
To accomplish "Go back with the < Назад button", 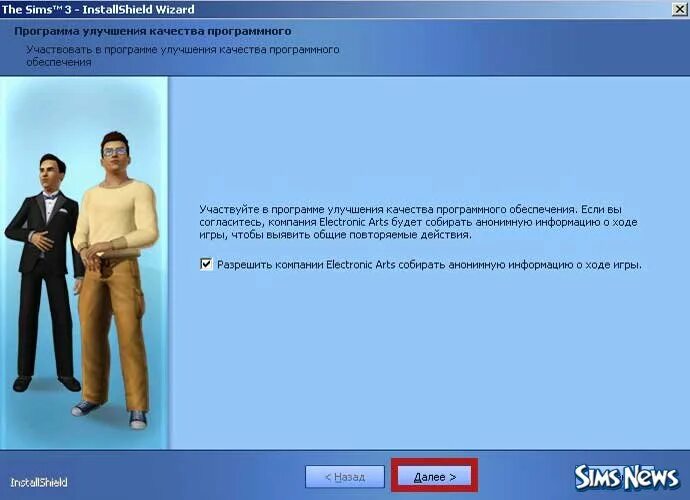I will 345,477.
